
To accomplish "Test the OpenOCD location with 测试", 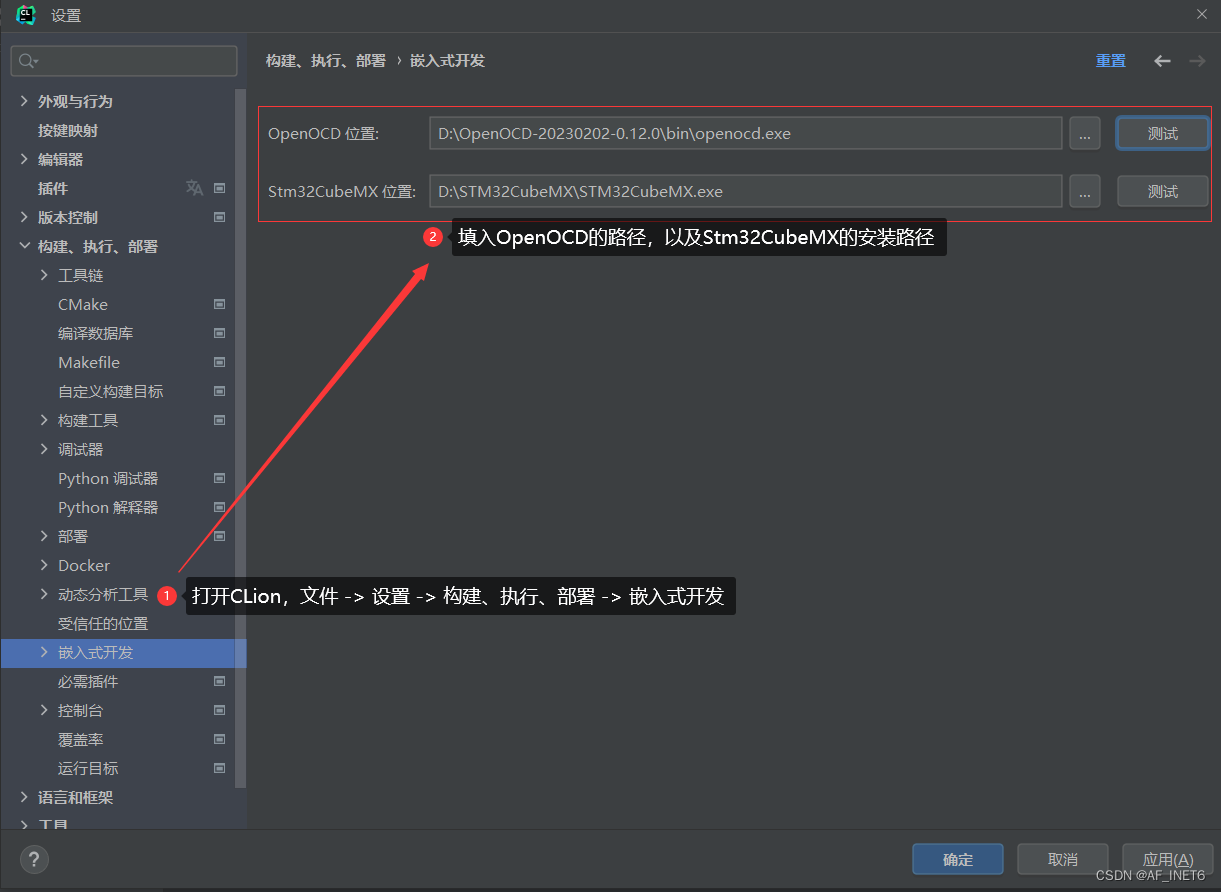I will (1162, 133).
